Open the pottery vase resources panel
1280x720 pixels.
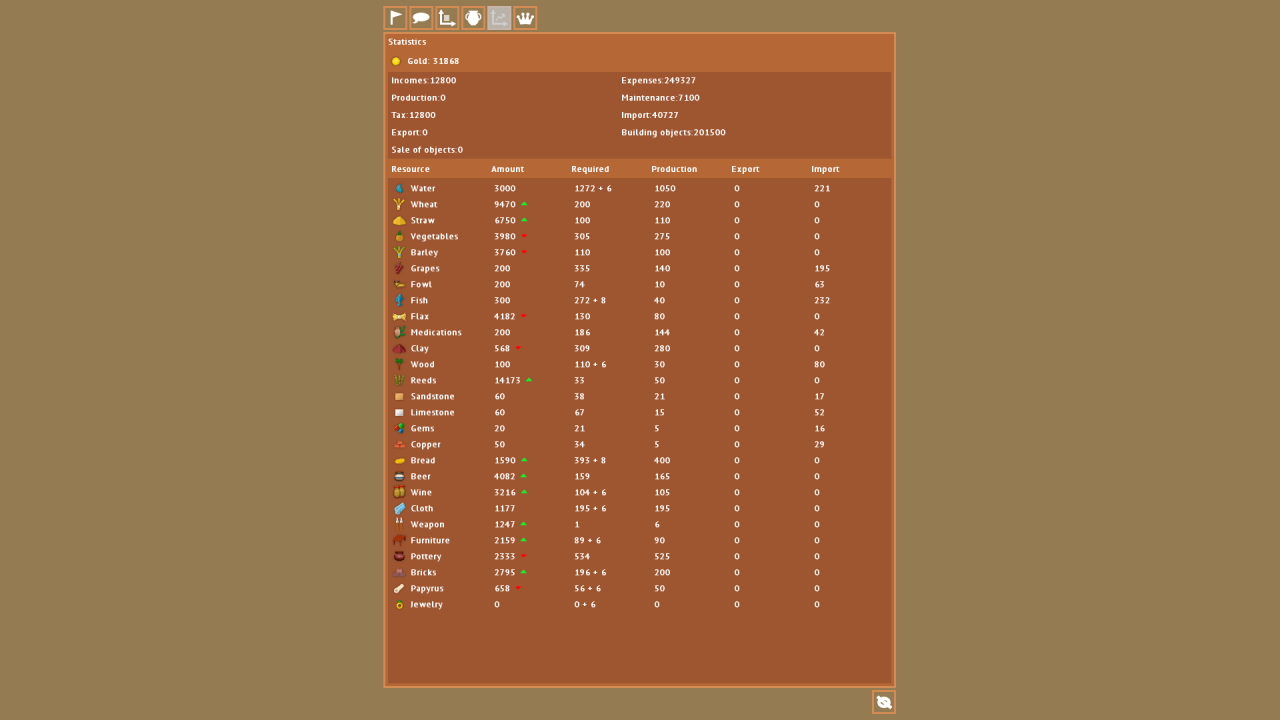[474, 18]
